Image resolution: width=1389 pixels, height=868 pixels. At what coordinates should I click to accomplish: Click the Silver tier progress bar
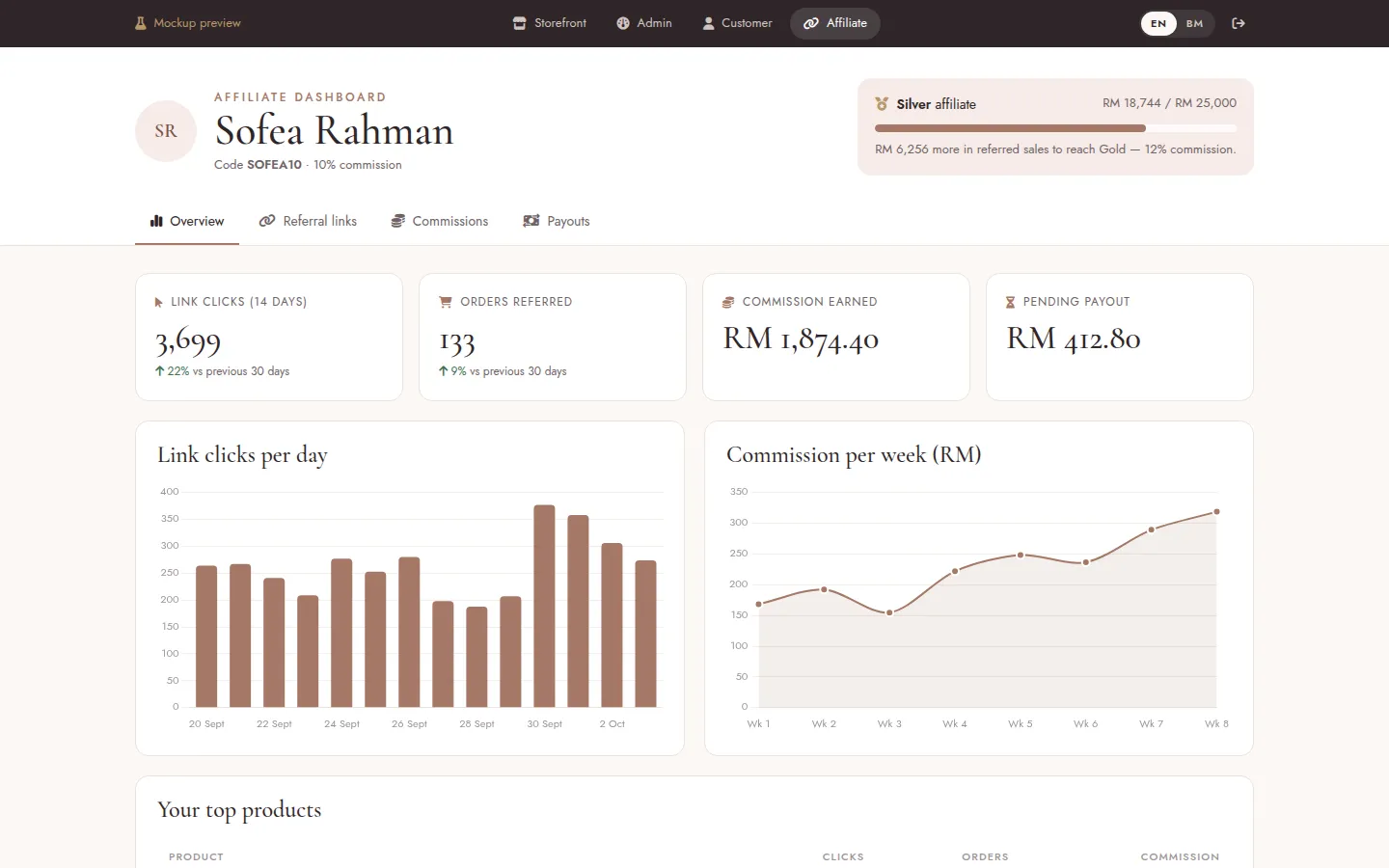1055,128
